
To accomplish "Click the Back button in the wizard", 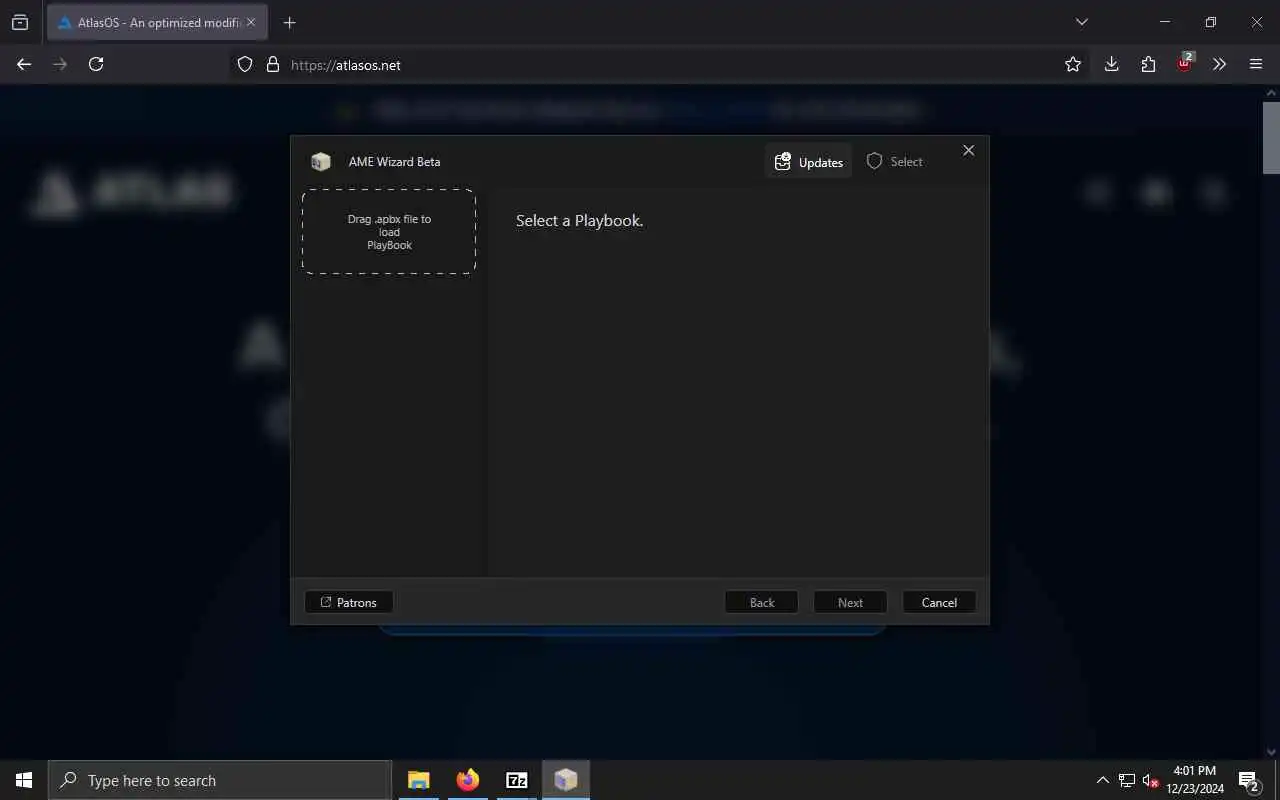I will (762, 602).
